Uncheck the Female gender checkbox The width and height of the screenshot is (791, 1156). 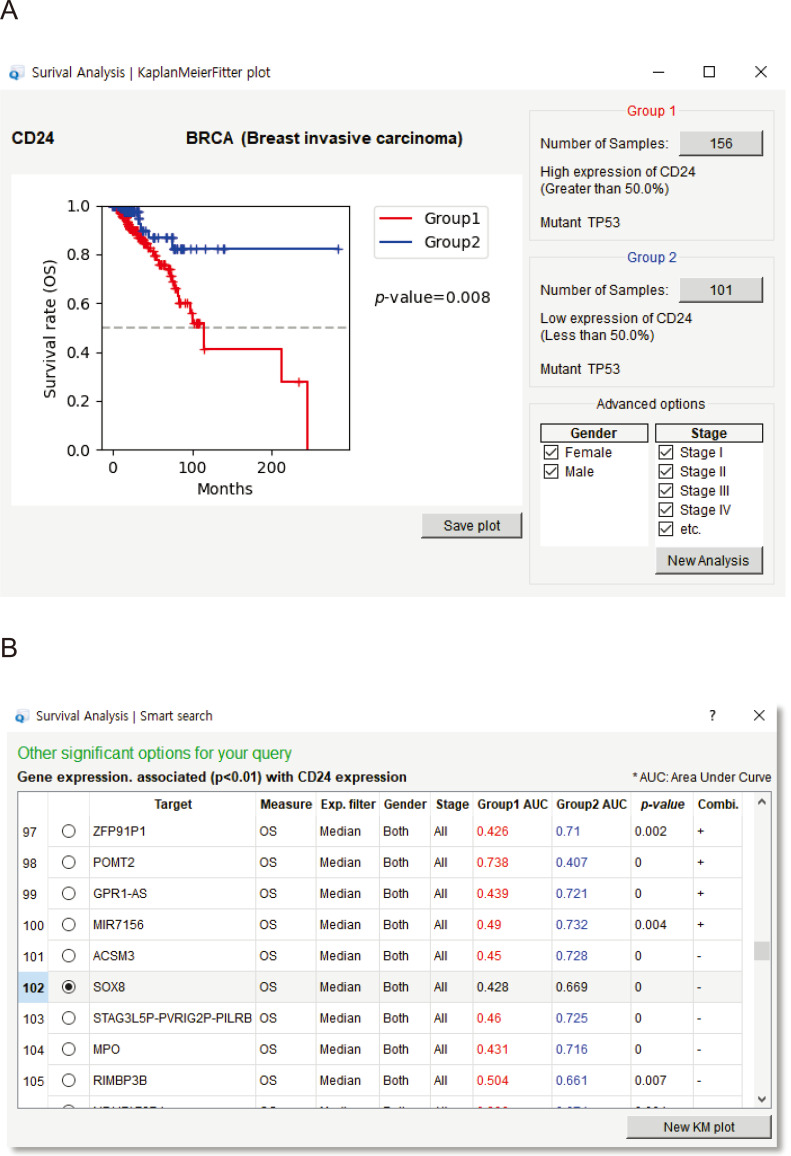551,453
